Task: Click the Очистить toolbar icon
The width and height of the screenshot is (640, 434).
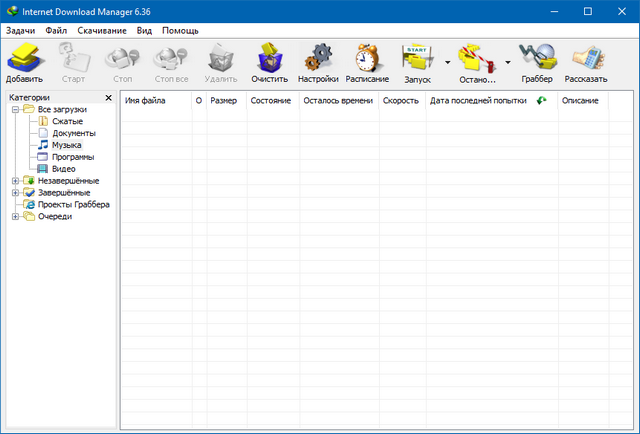Action: coord(269,62)
